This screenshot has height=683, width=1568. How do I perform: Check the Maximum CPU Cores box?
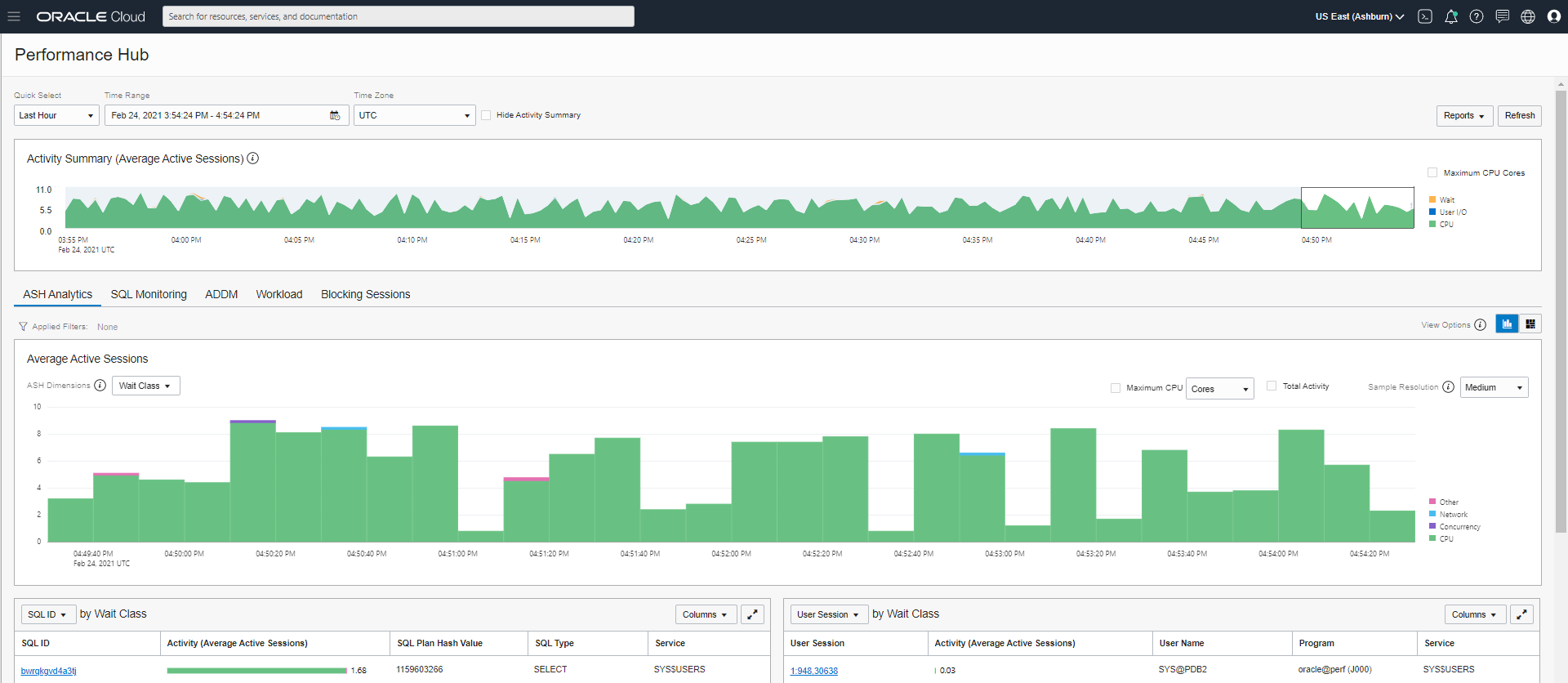coord(1432,172)
